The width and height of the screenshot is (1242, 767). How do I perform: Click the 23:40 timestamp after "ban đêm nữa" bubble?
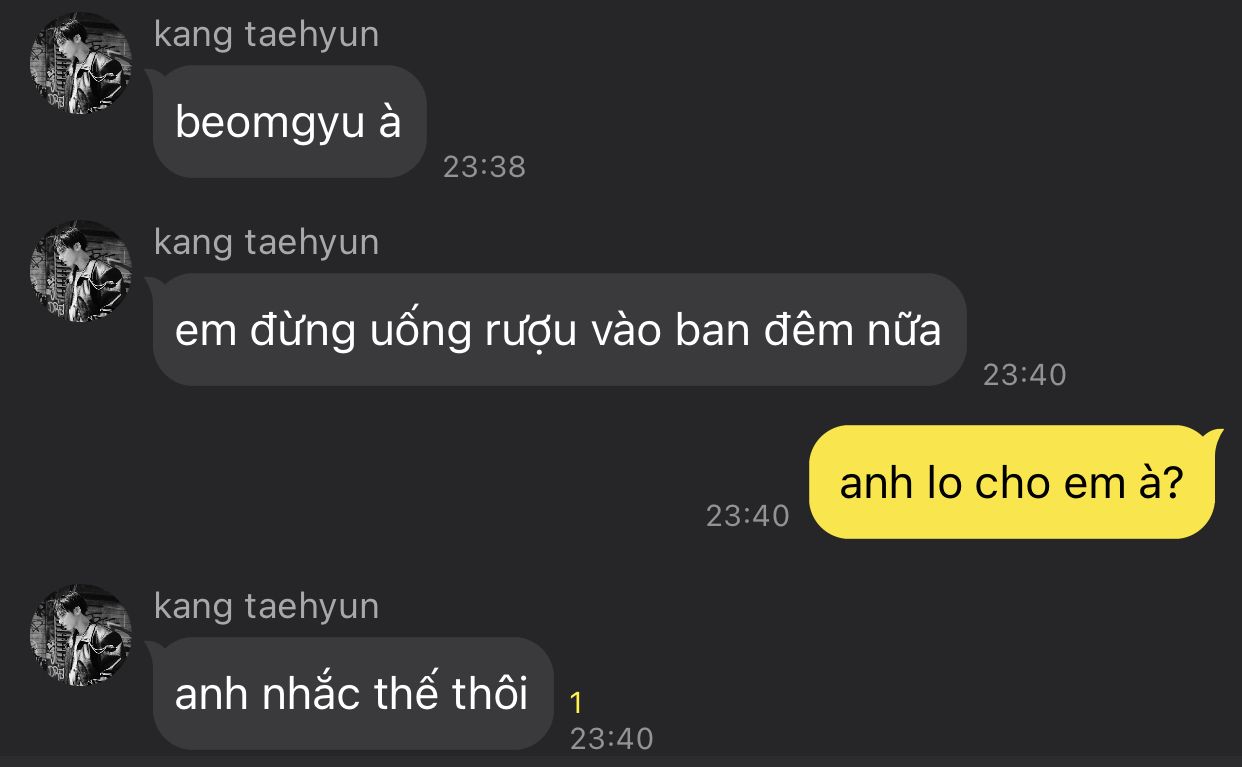click(x=1025, y=374)
